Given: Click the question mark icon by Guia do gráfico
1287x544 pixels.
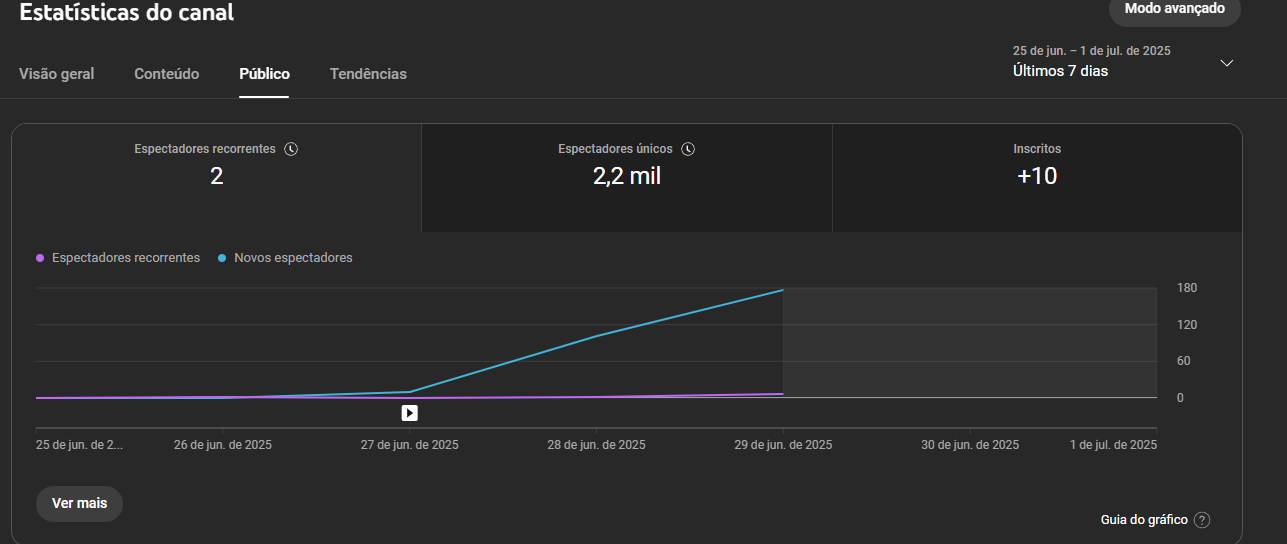Looking at the screenshot, I should click(1202, 520).
